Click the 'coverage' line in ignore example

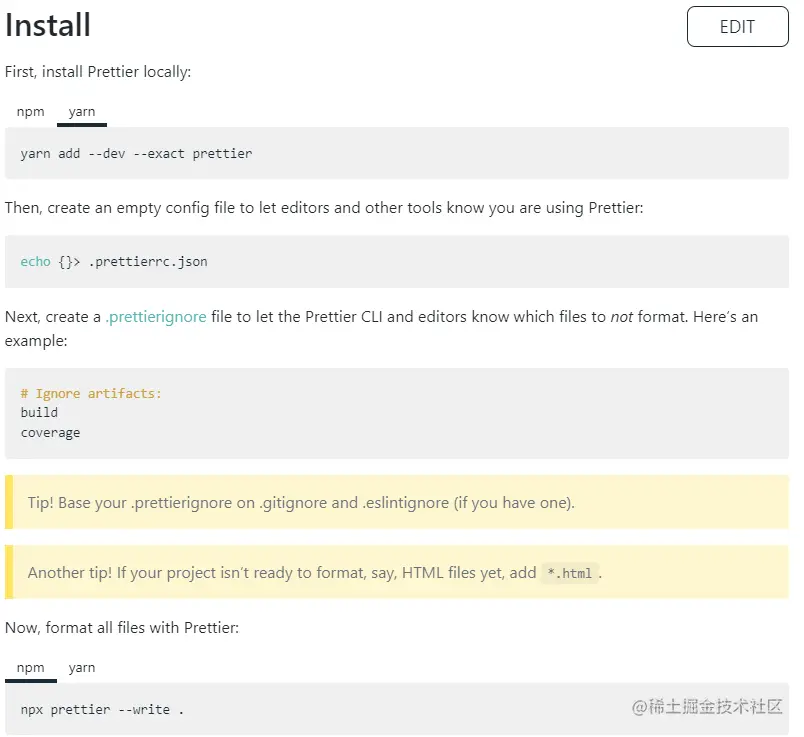coord(50,433)
